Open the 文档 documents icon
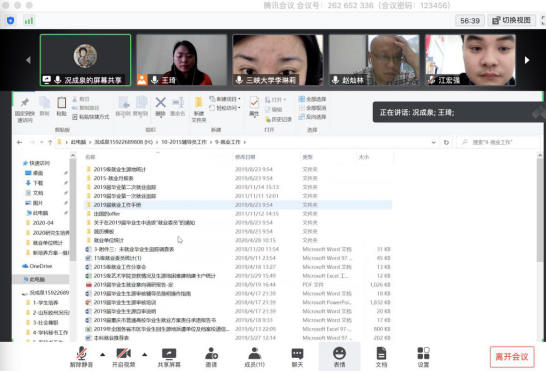The height and width of the screenshot is (372, 546). 381,357
